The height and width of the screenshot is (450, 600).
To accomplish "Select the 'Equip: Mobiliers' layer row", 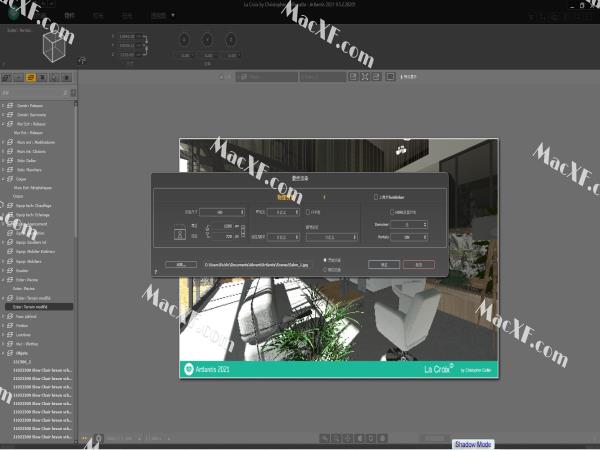I will (x=38, y=261).
